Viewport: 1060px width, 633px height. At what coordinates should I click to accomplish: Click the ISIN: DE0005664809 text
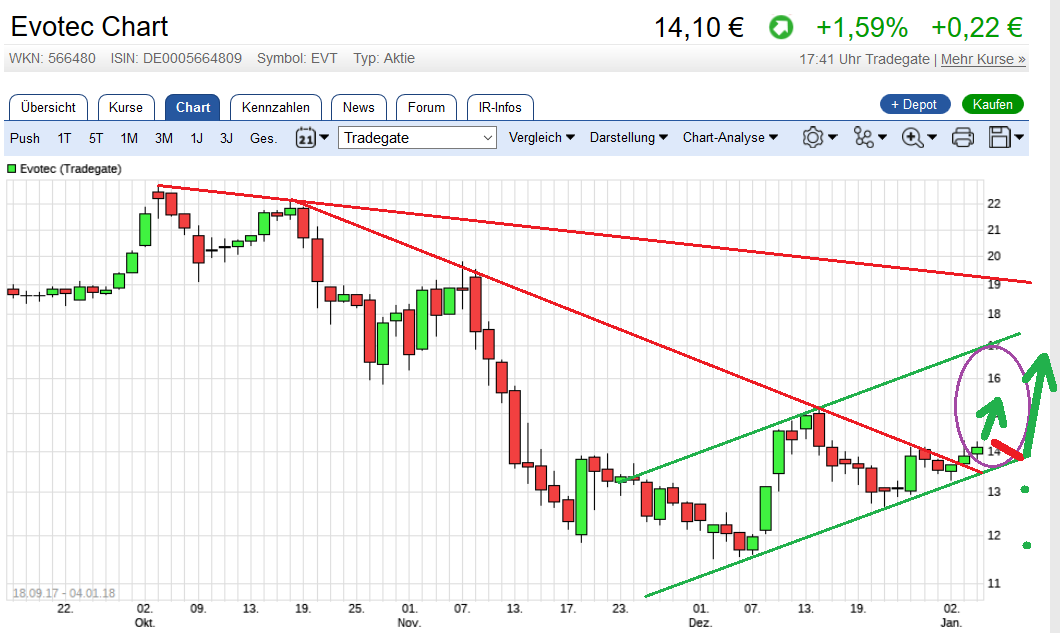point(176,58)
